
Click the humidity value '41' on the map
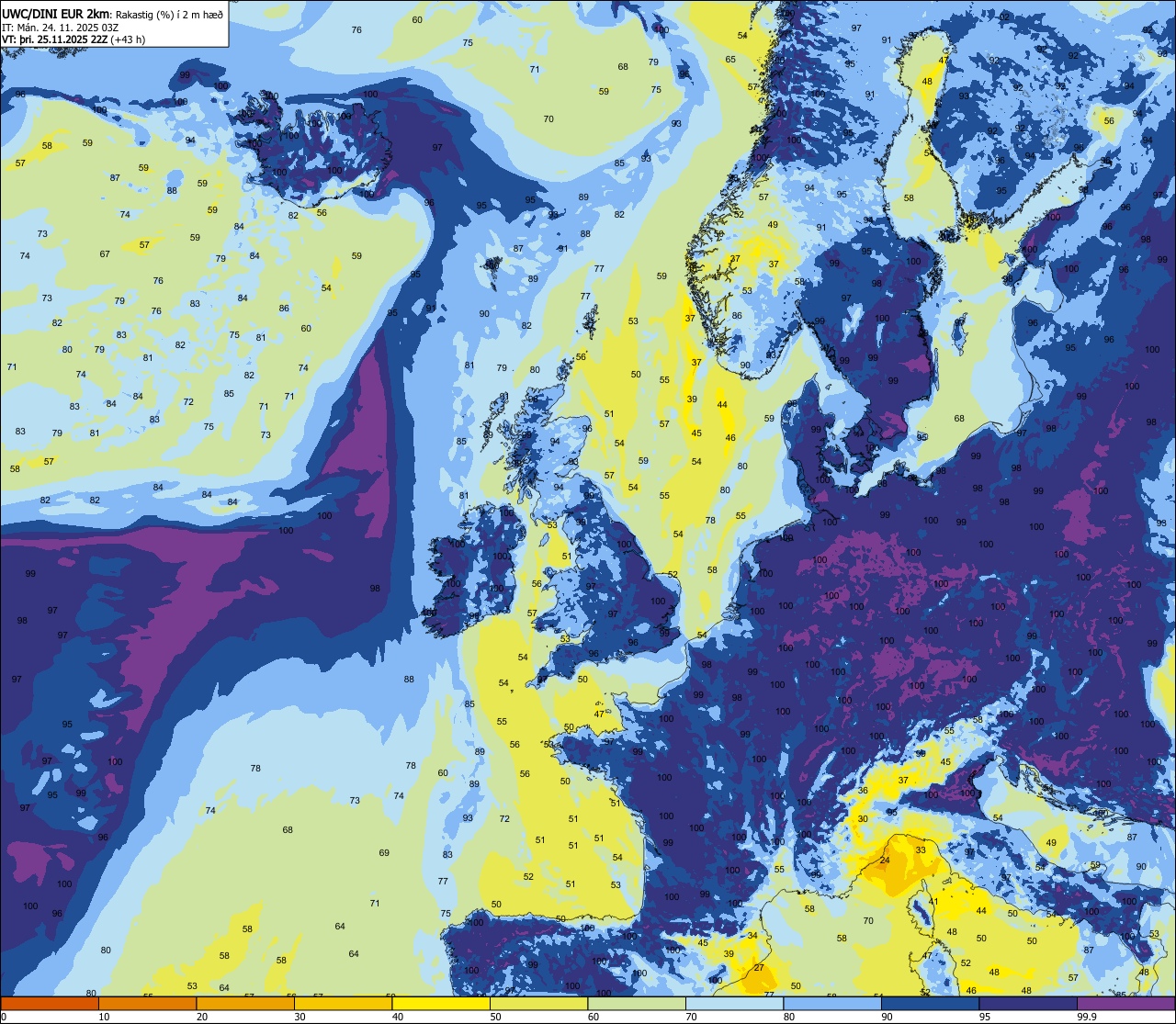(933, 902)
